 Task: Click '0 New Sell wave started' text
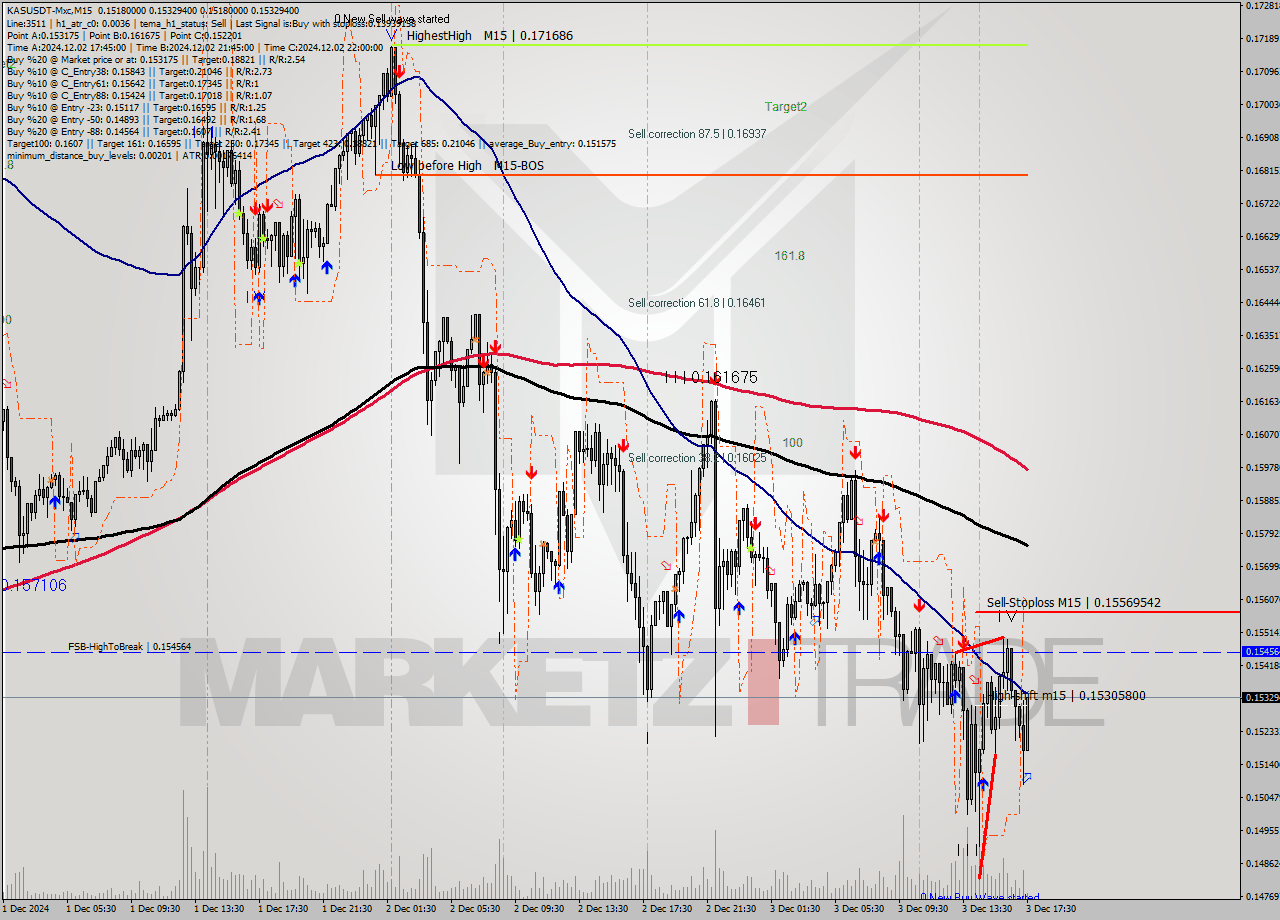tap(391, 19)
